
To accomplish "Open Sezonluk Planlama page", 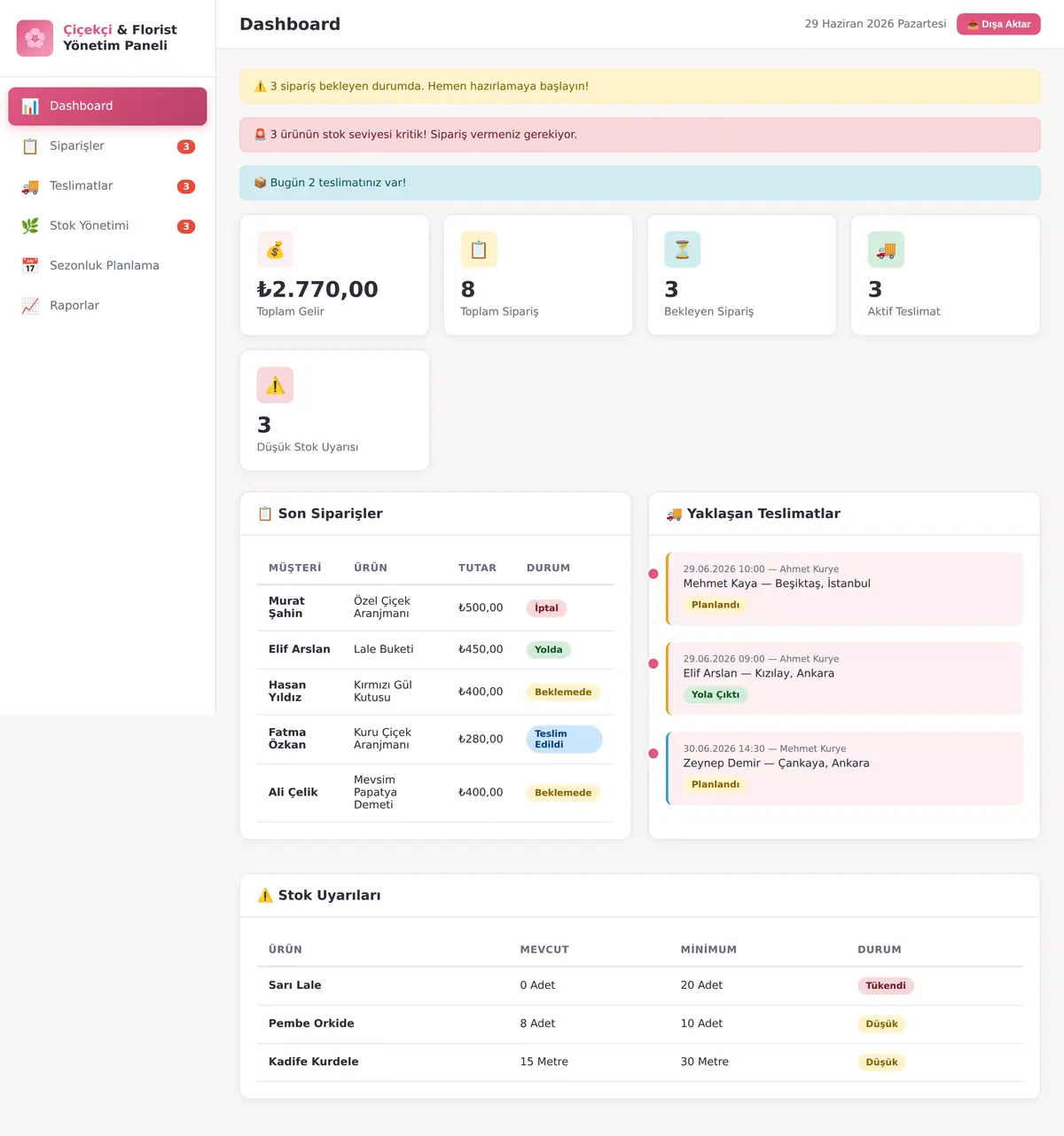I will click(107, 266).
